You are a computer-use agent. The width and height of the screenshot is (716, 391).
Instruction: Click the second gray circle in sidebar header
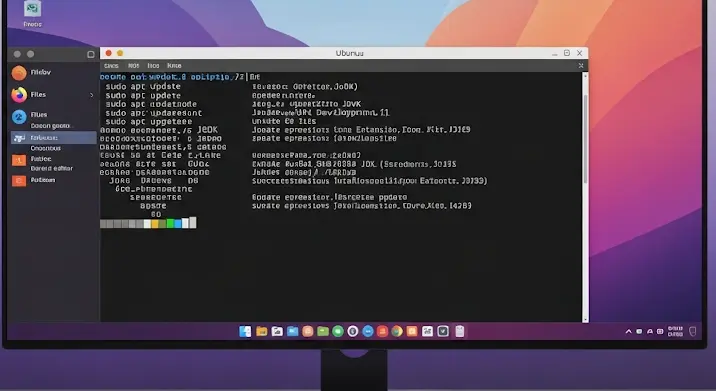pos(31,54)
